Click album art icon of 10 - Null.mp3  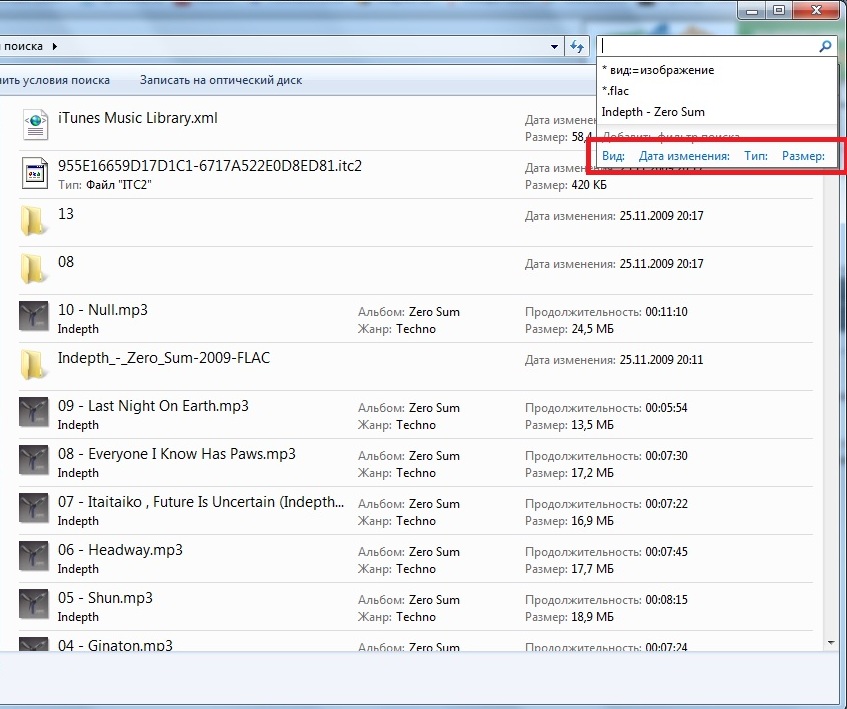(34, 317)
